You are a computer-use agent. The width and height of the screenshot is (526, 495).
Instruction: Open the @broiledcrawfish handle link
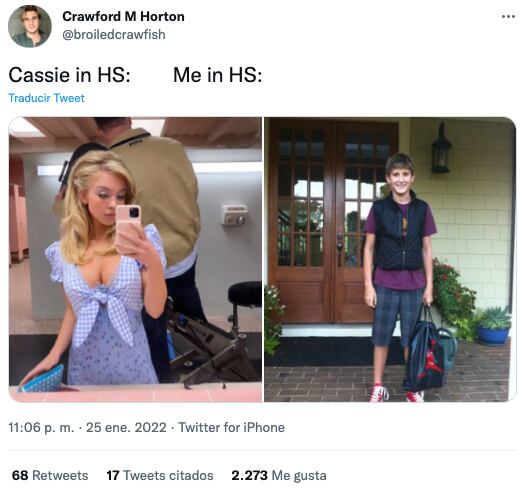(x=114, y=35)
